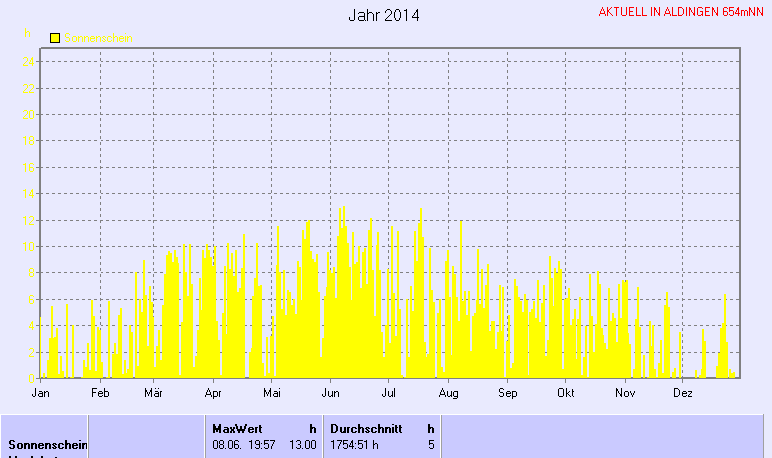772x458 pixels.
Task: Select the Jan label on the x-axis
Action: (x=41, y=394)
